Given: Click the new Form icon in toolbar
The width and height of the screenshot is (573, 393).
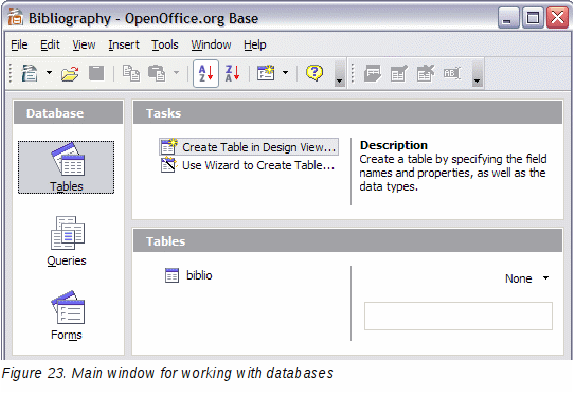Looking at the screenshot, I should [265, 73].
